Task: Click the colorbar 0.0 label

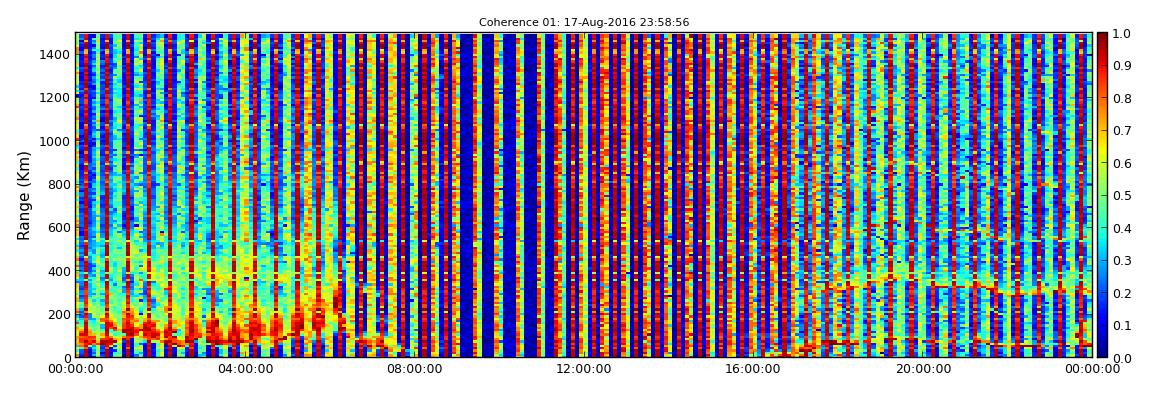Action: pyautogui.click(x=1122, y=358)
